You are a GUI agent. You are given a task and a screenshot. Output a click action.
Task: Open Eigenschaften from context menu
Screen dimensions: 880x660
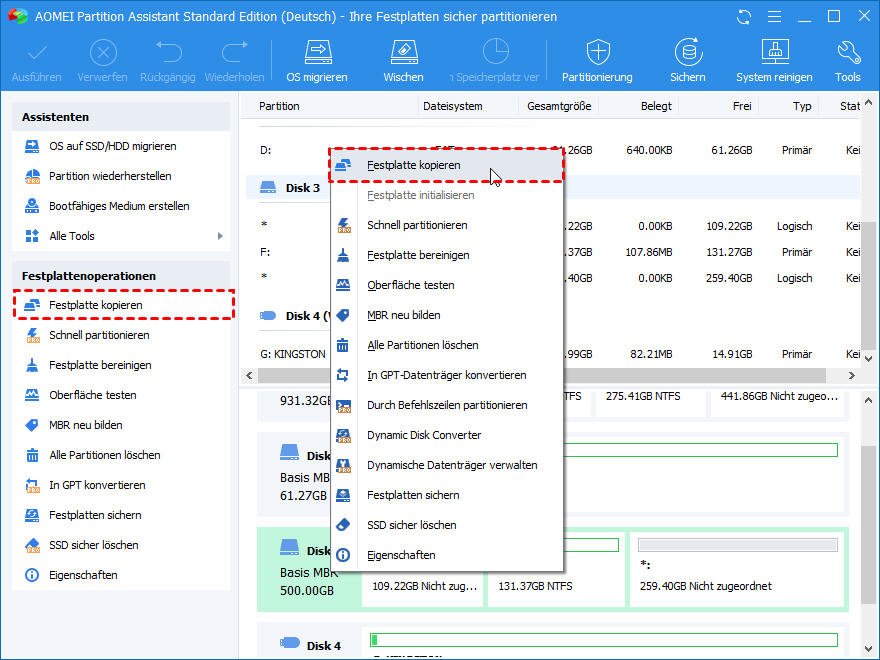point(446,555)
